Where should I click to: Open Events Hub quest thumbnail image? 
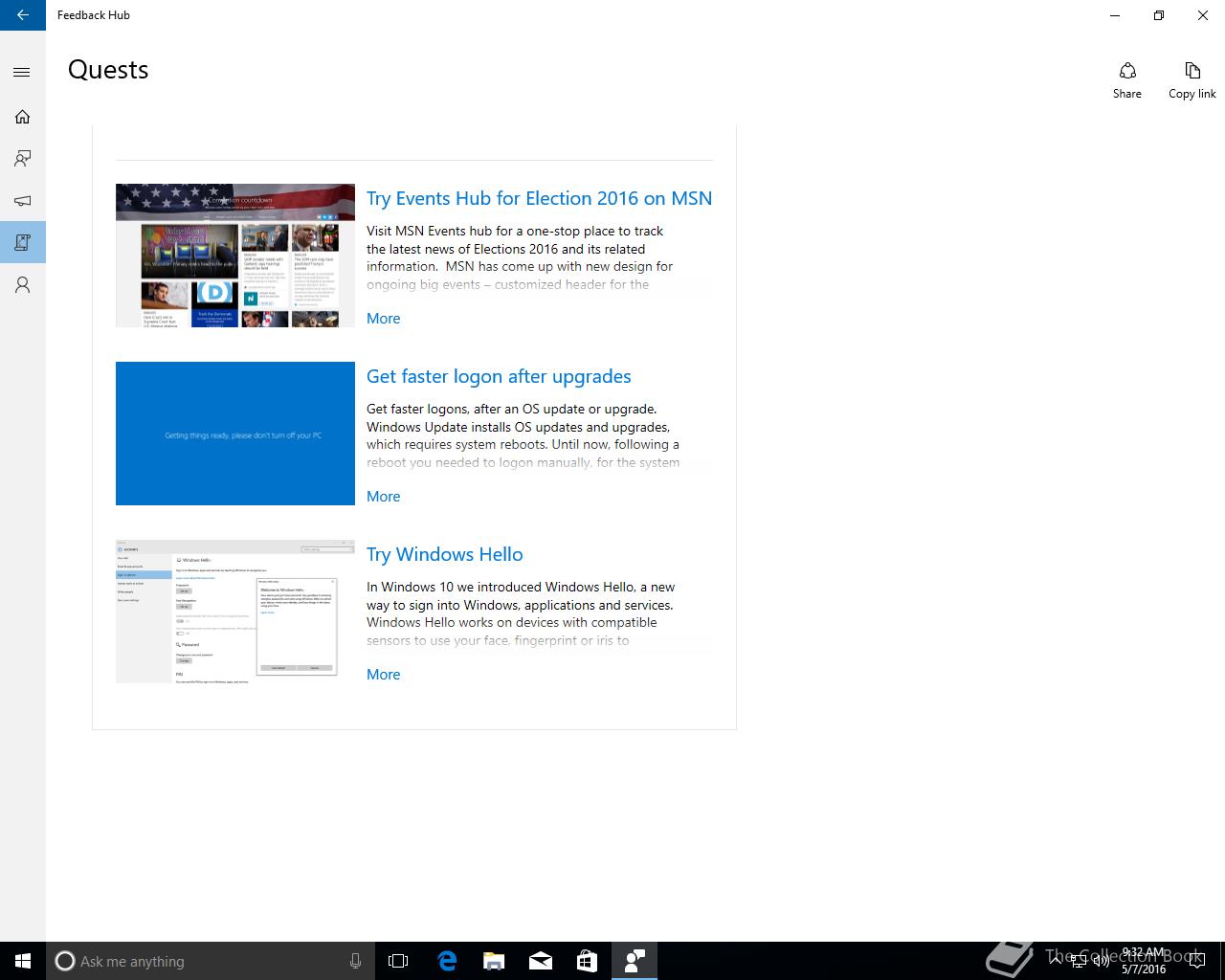tap(235, 256)
